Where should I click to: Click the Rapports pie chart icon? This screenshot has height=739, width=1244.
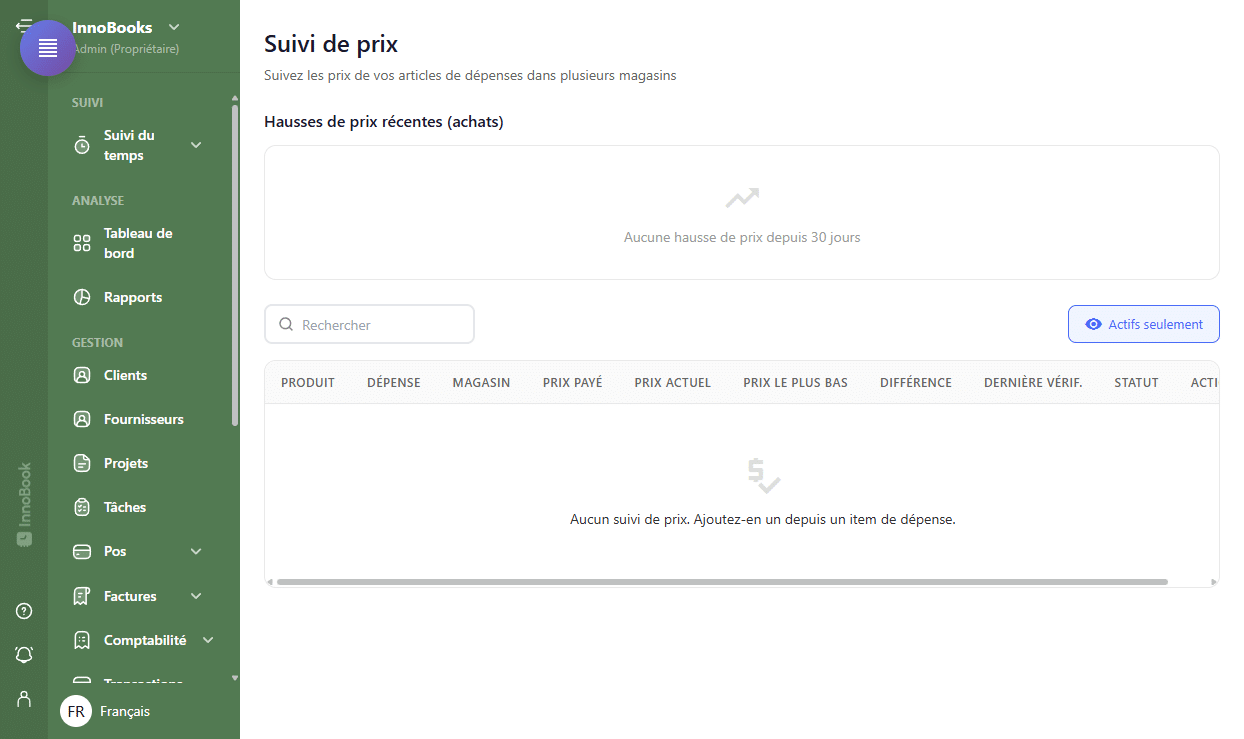pos(82,297)
